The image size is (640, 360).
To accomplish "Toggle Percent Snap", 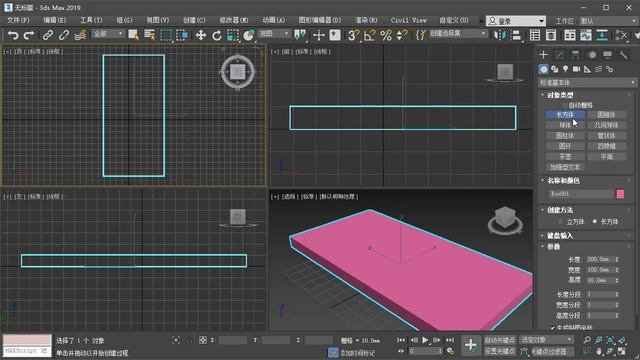I will (386, 35).
